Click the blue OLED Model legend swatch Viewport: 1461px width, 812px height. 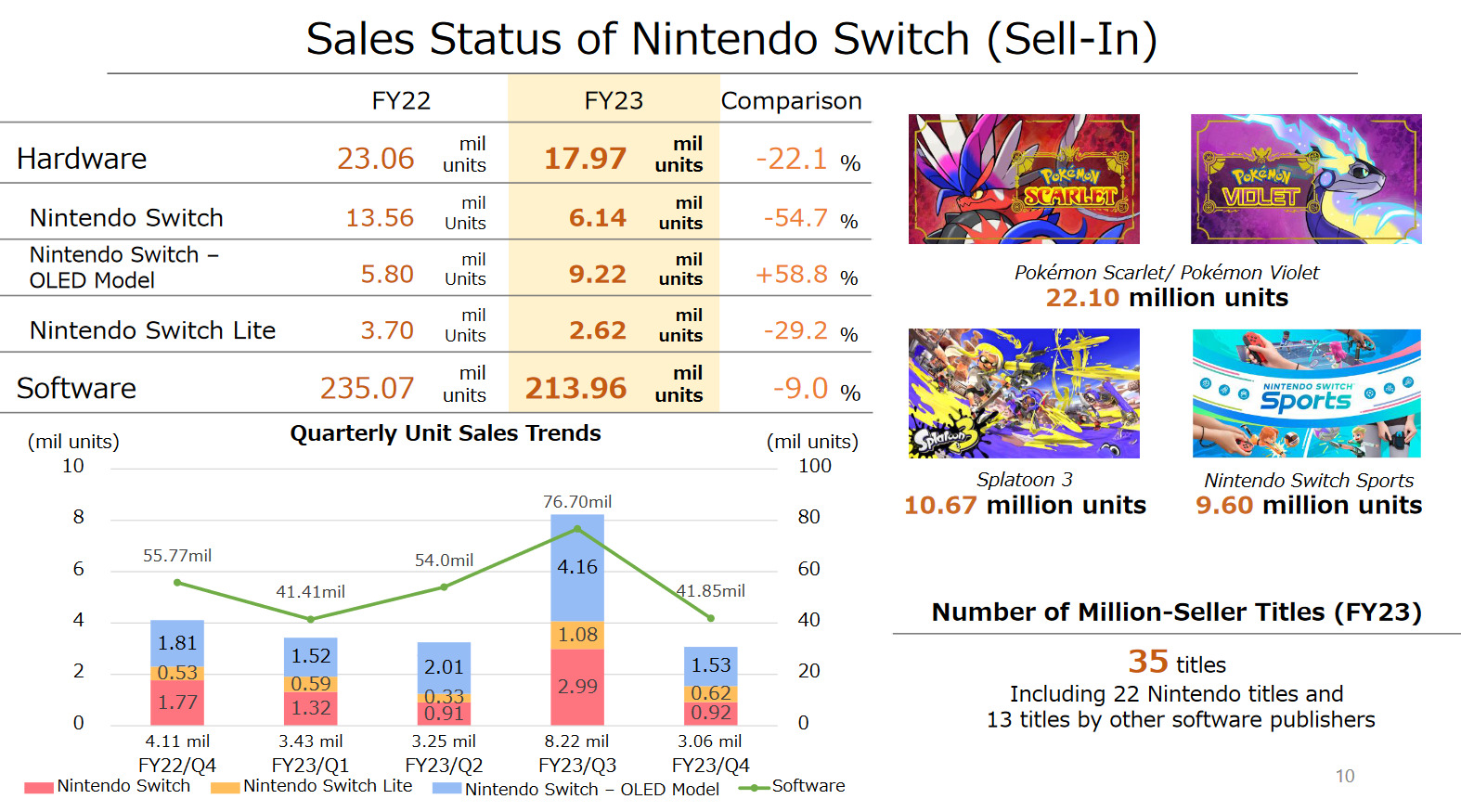(x=446, y=789)
